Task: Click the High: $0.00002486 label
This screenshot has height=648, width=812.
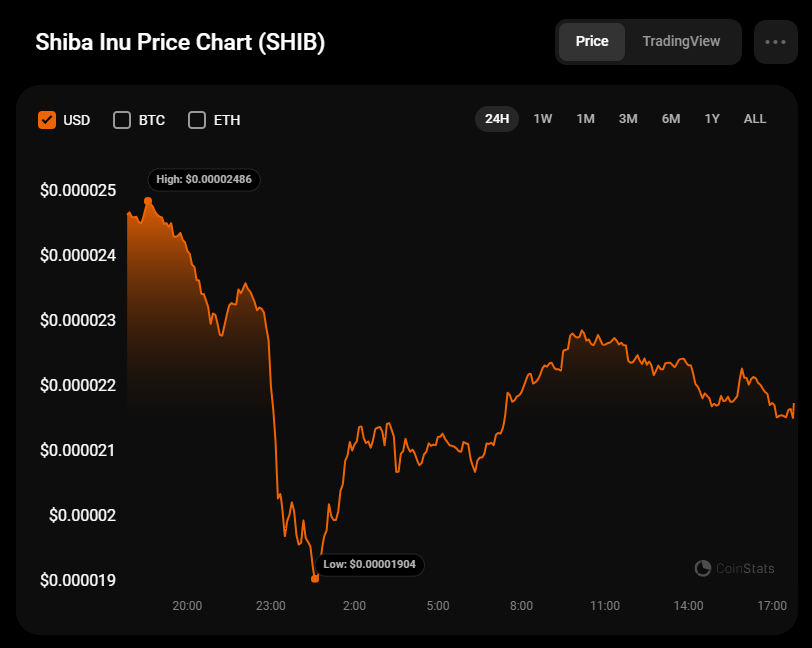Action: pyautogui.click(x=204, y=180)
